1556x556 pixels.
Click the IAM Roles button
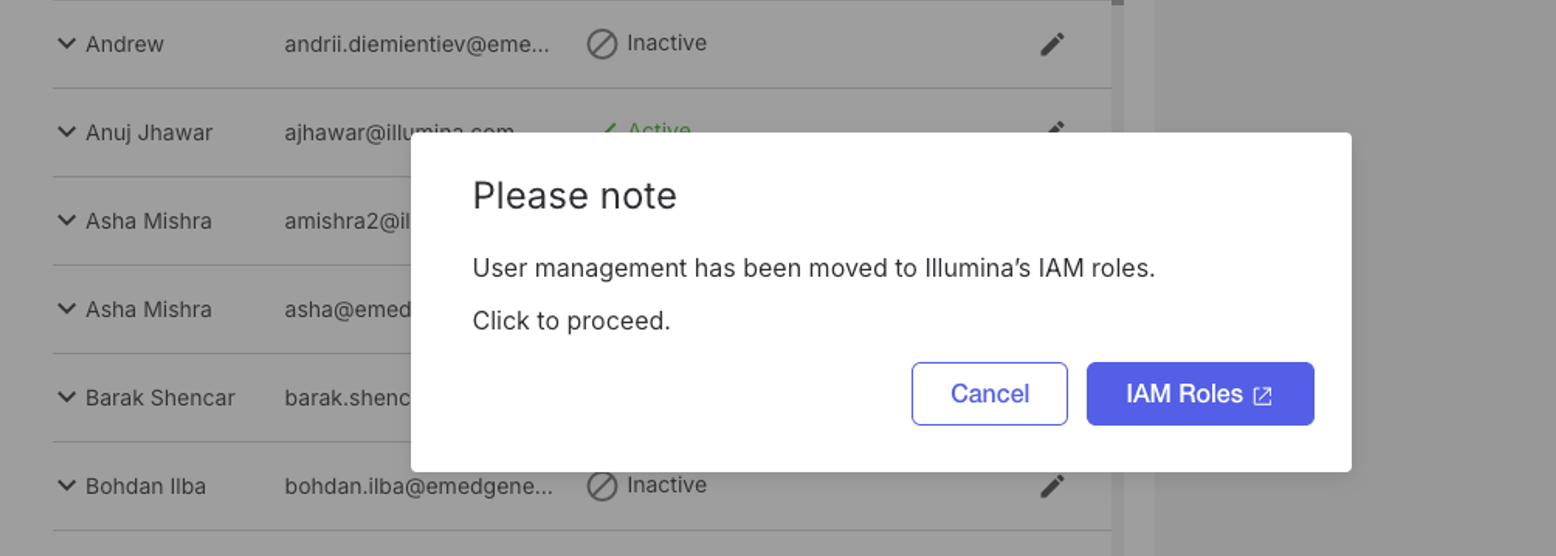tap(1200, 394)
